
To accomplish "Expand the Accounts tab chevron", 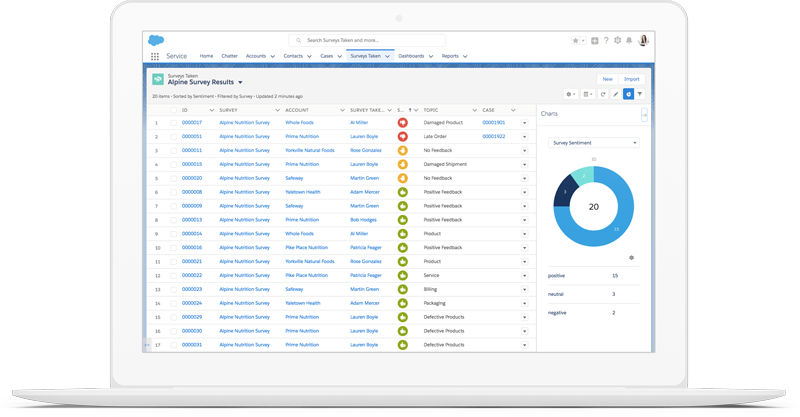I will click(272, 56).
